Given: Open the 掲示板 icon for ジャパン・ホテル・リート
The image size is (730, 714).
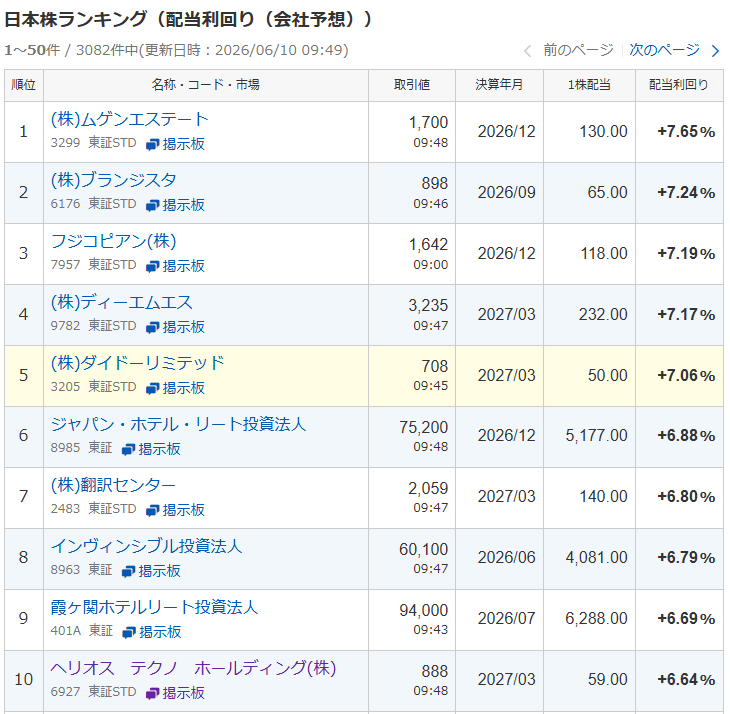Looking at the screenshot, I should pyautogui.click(x=151, y=449).
